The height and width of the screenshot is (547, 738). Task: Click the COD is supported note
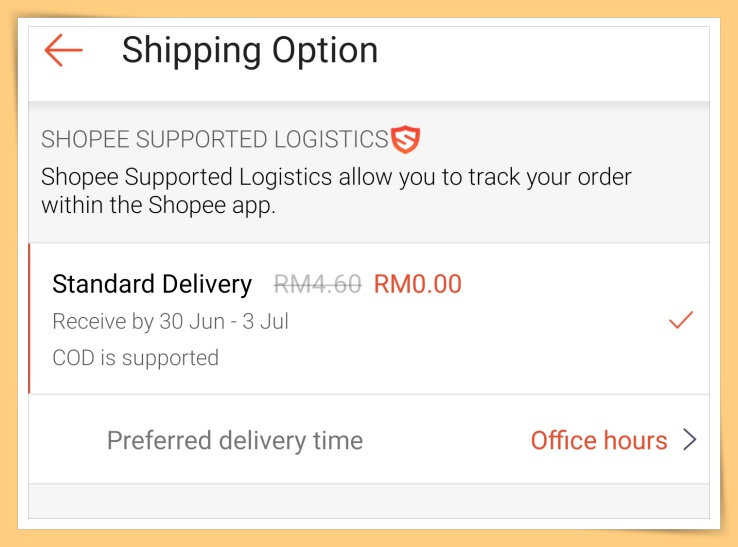pos(135,357)
